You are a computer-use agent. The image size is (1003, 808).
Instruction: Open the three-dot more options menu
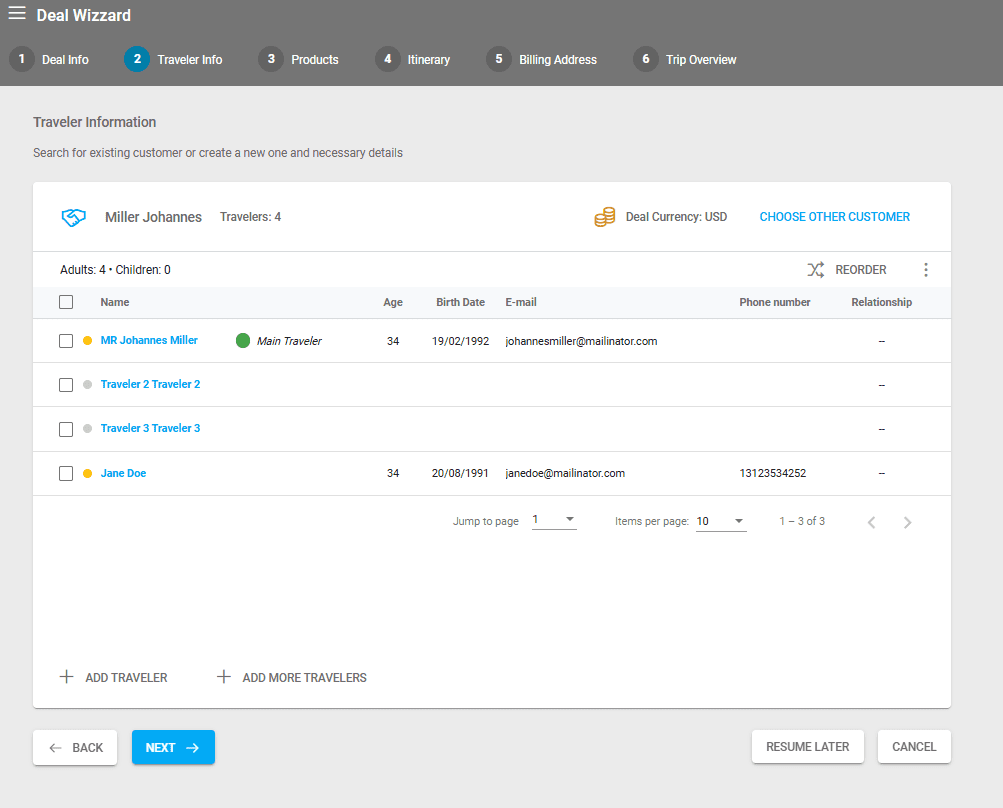[x=925, y=270]
